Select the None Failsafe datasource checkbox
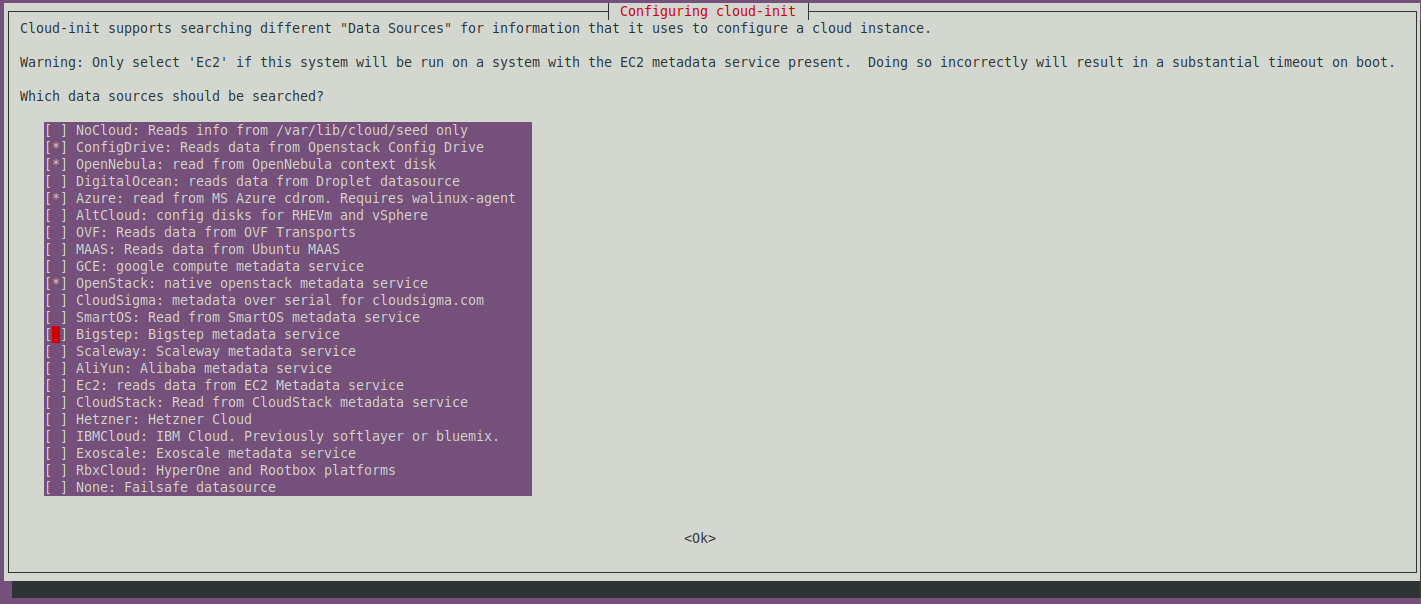 click(x=56, y=487)
